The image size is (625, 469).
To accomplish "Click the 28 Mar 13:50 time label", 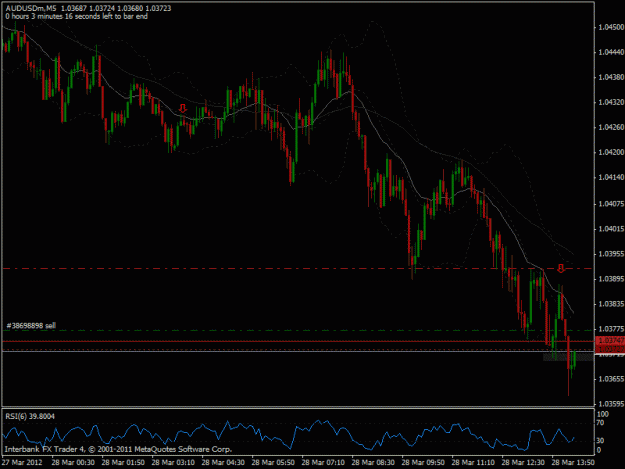I will click(x=573, y=463).
